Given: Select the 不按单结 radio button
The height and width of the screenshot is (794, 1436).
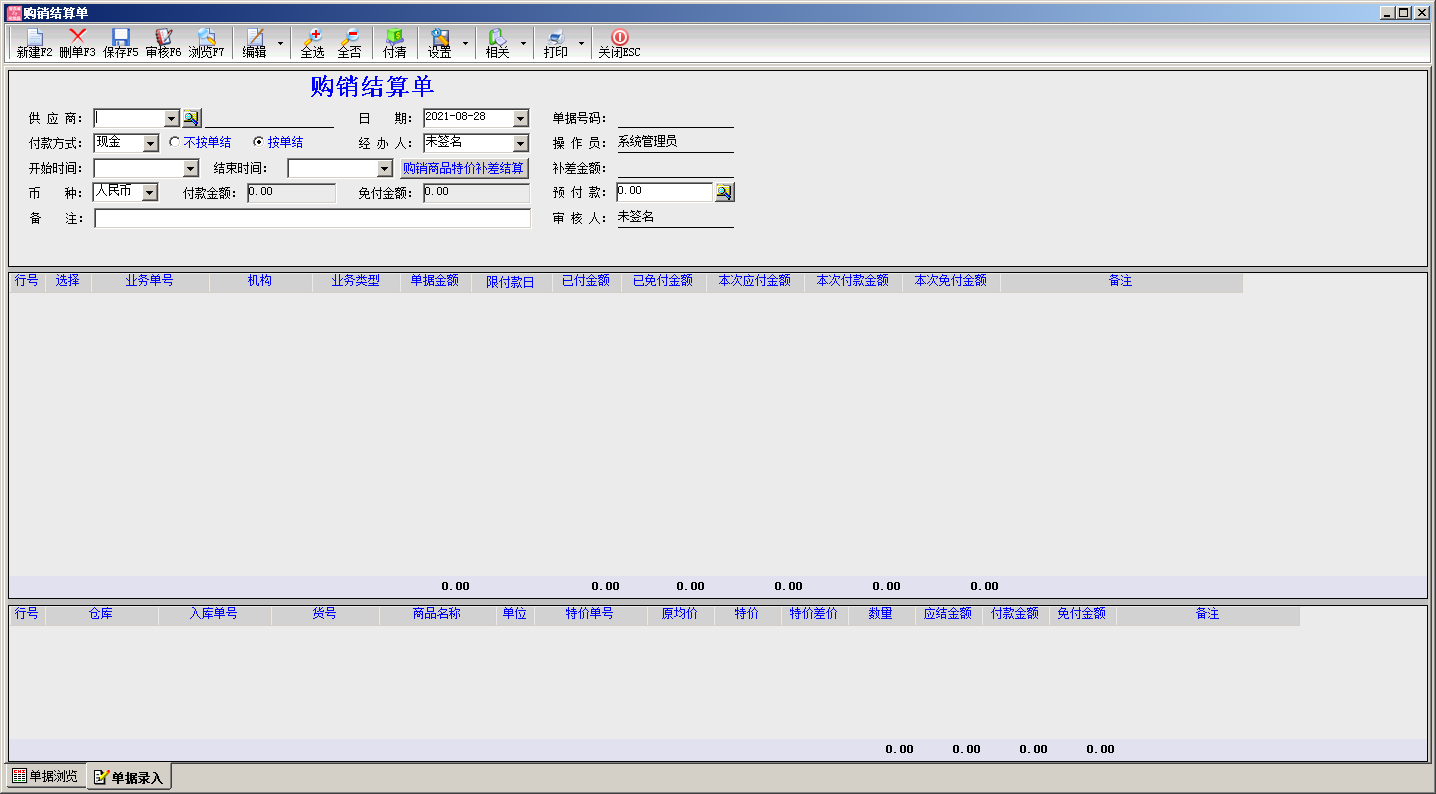Looking at the screenshot, I should [x=175, y=142].
